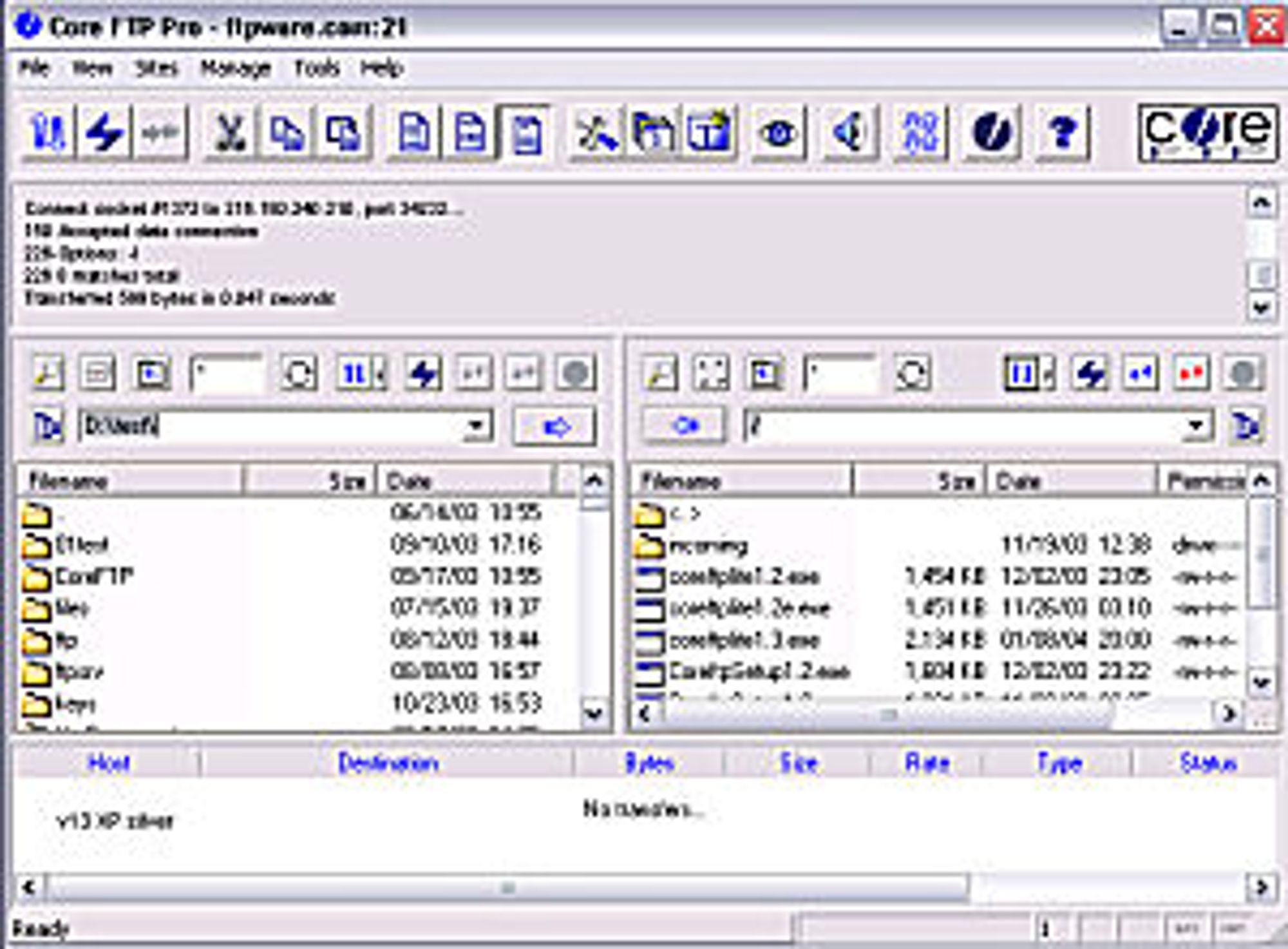
Task: Click the local pane make directory icon
Action: [97, 373]
